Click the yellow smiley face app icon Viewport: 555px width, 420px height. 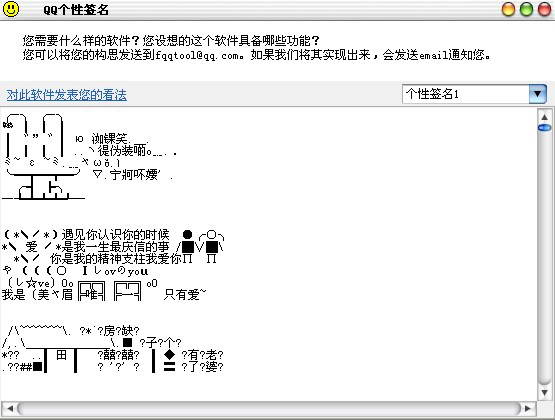(x=11, y=9)
